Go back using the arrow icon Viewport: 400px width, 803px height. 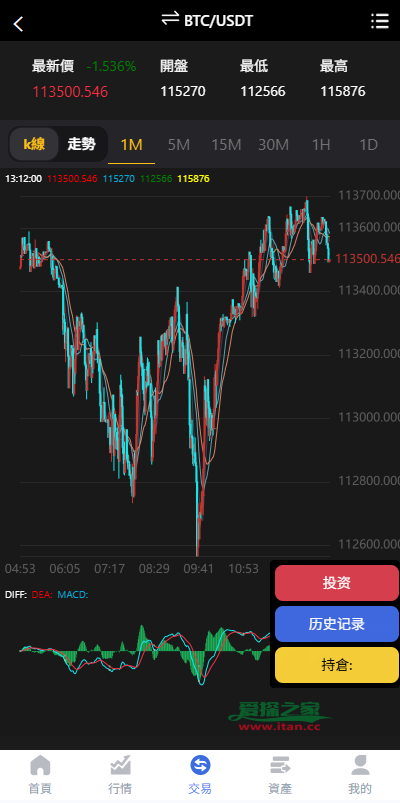click(18, 24)
